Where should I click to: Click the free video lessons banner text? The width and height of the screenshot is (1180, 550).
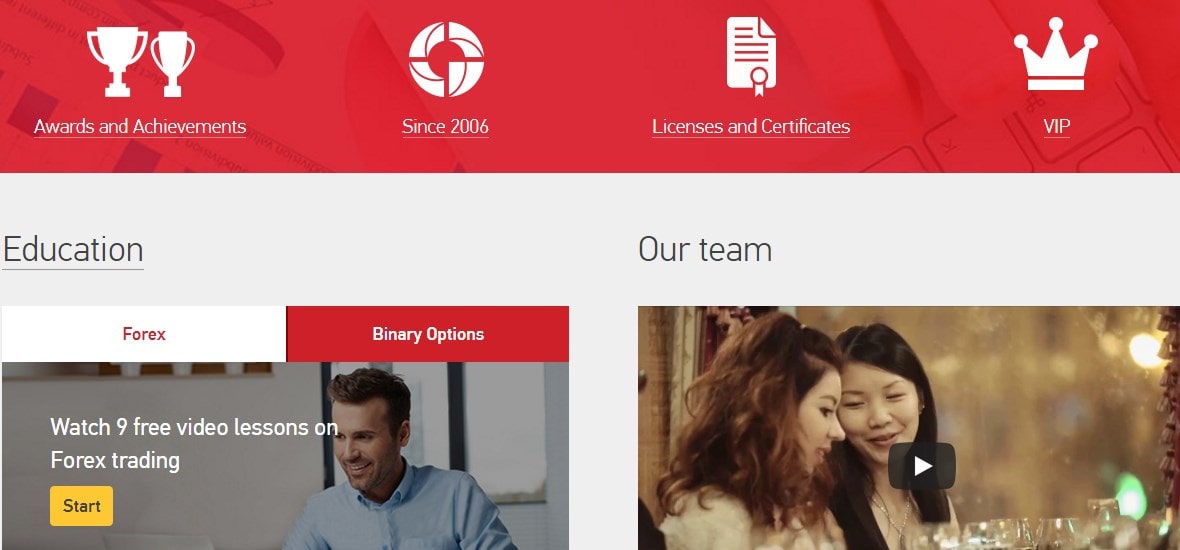click(194, 444)
